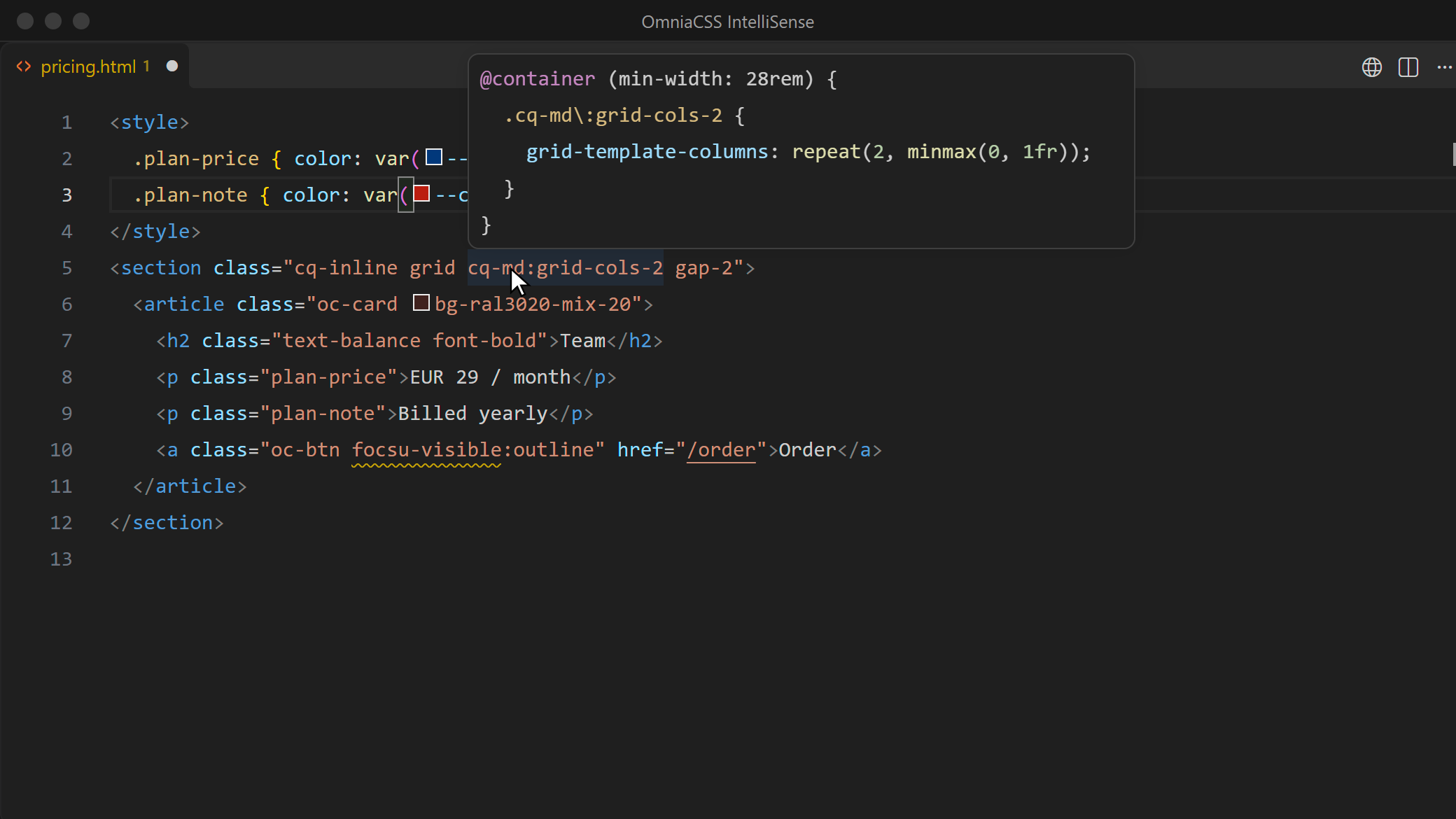Click the closing </style> tag

[155, 232]
